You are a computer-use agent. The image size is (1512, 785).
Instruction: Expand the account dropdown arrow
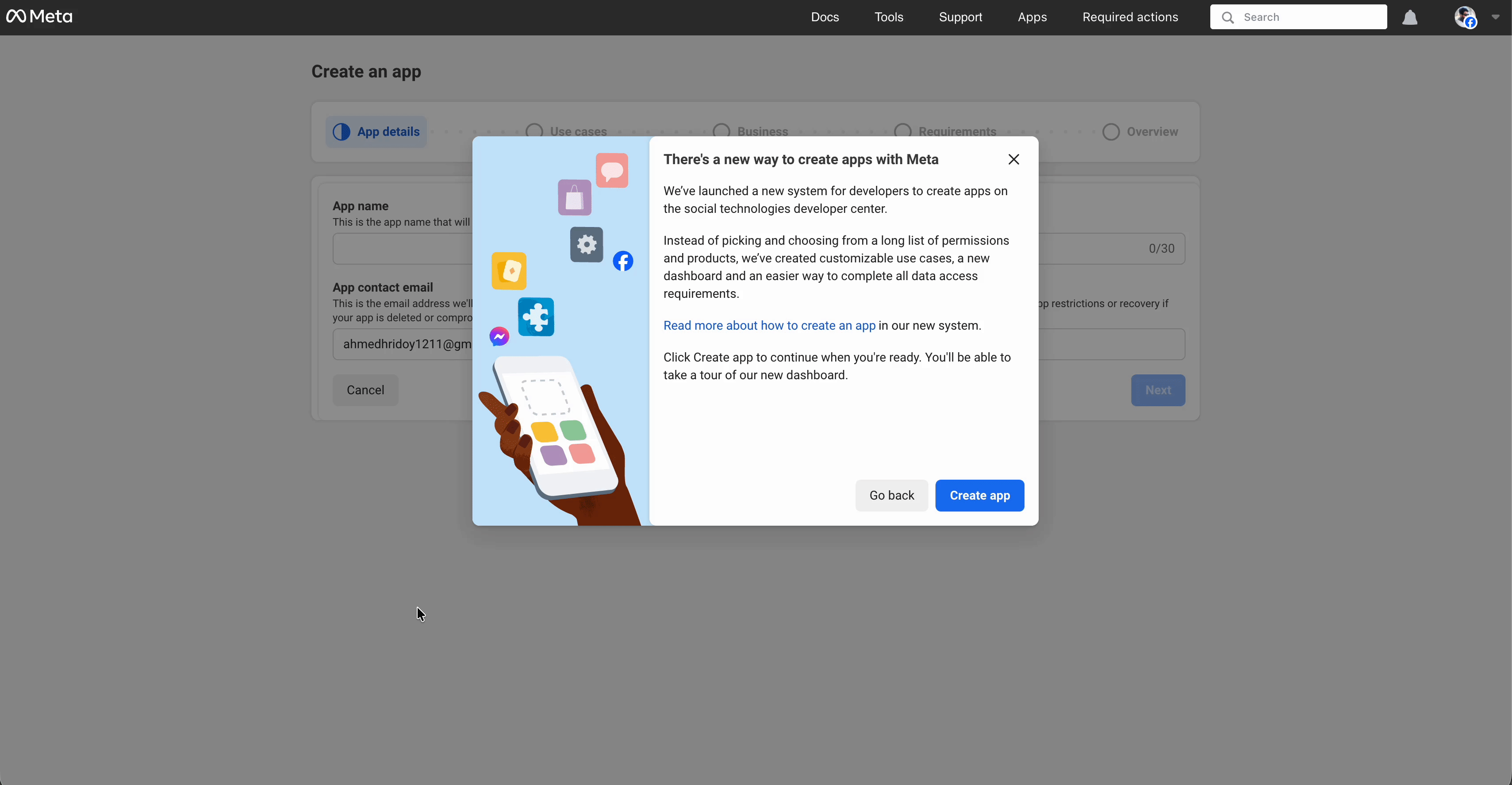click(1495, 17)
